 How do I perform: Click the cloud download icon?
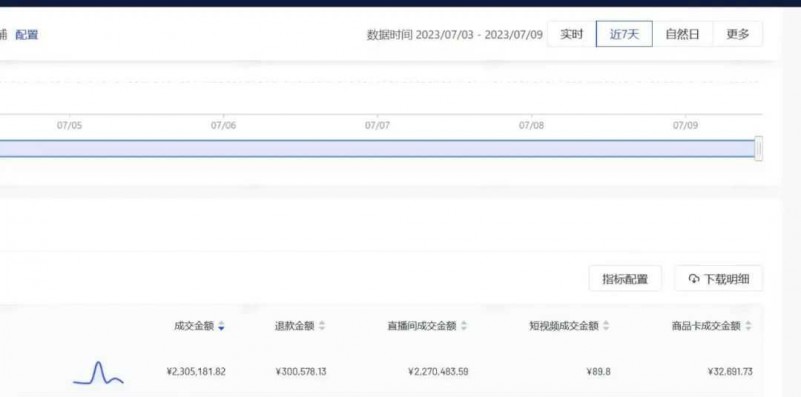click(x=694, y=279)
